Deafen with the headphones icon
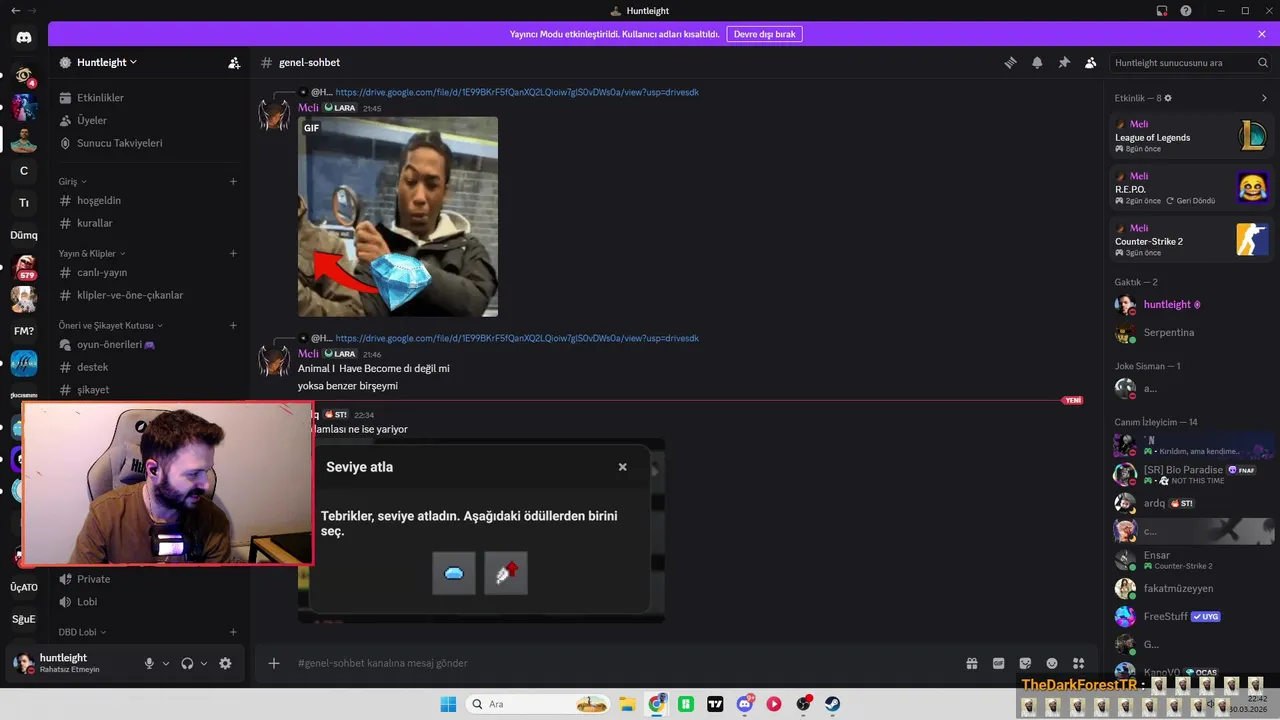 187,663
